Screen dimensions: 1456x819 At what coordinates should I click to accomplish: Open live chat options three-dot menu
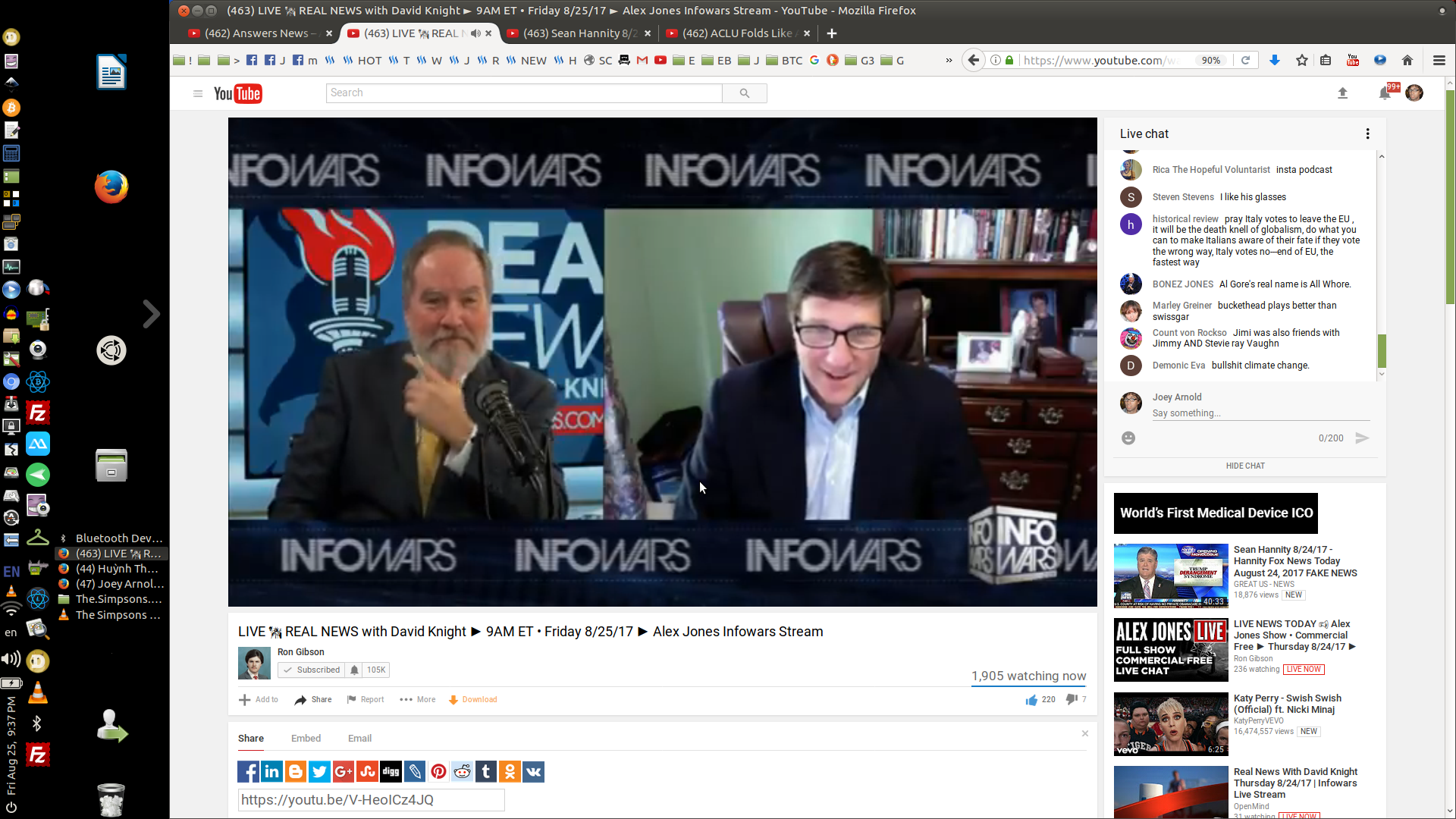(1368, 133)
